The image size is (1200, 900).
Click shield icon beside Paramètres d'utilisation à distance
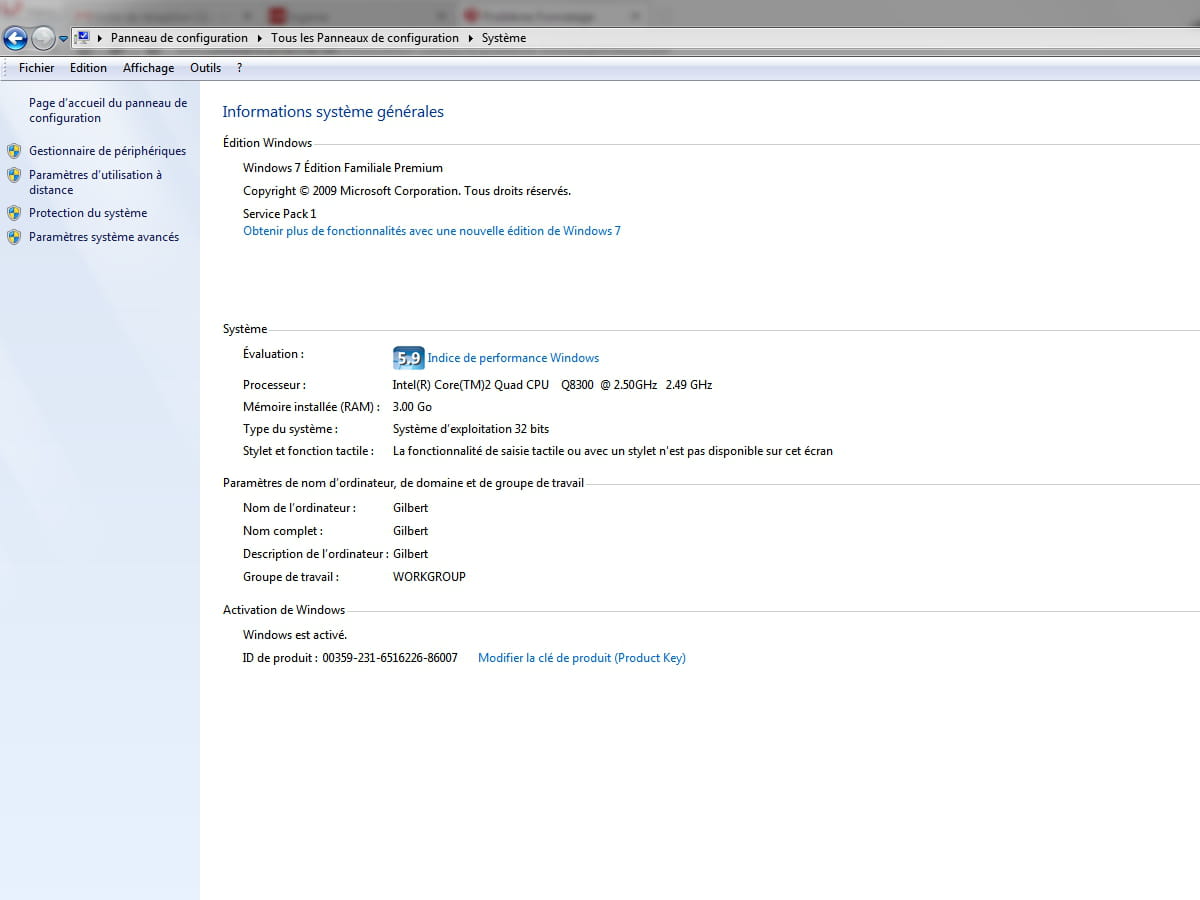click(14, 175)
